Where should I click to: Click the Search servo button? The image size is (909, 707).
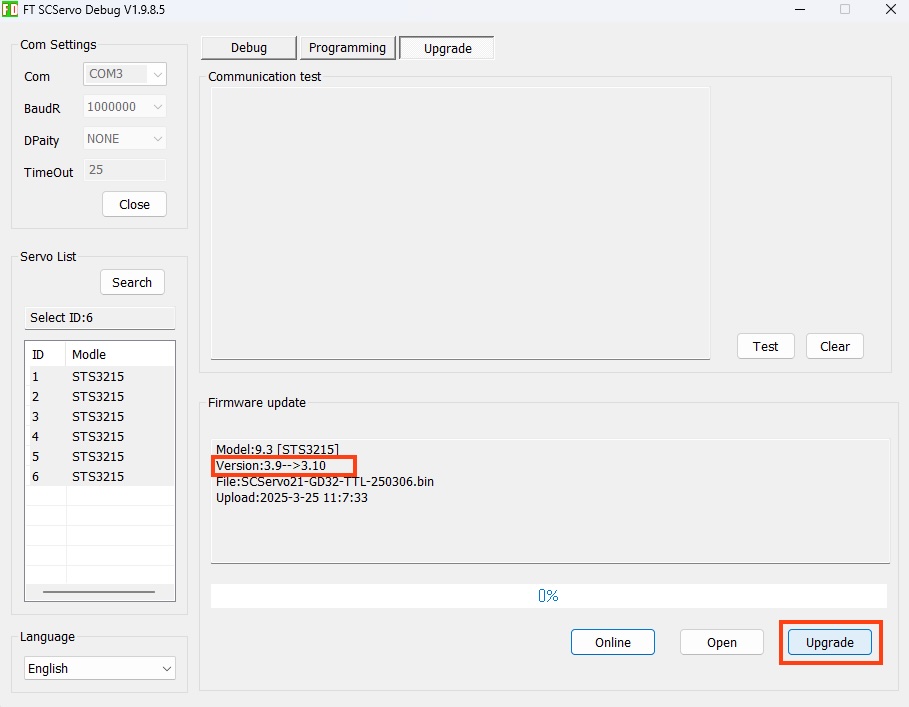[x=132, y=282]
